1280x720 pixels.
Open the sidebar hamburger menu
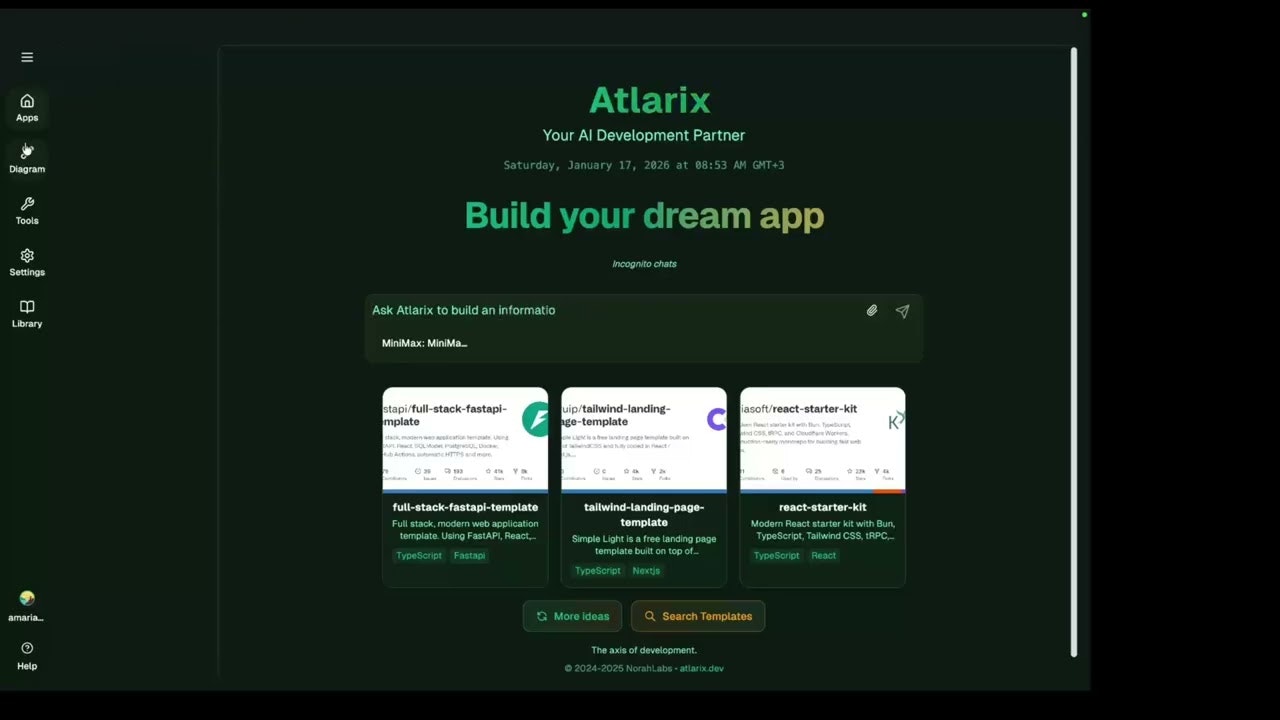pos(27,57)
